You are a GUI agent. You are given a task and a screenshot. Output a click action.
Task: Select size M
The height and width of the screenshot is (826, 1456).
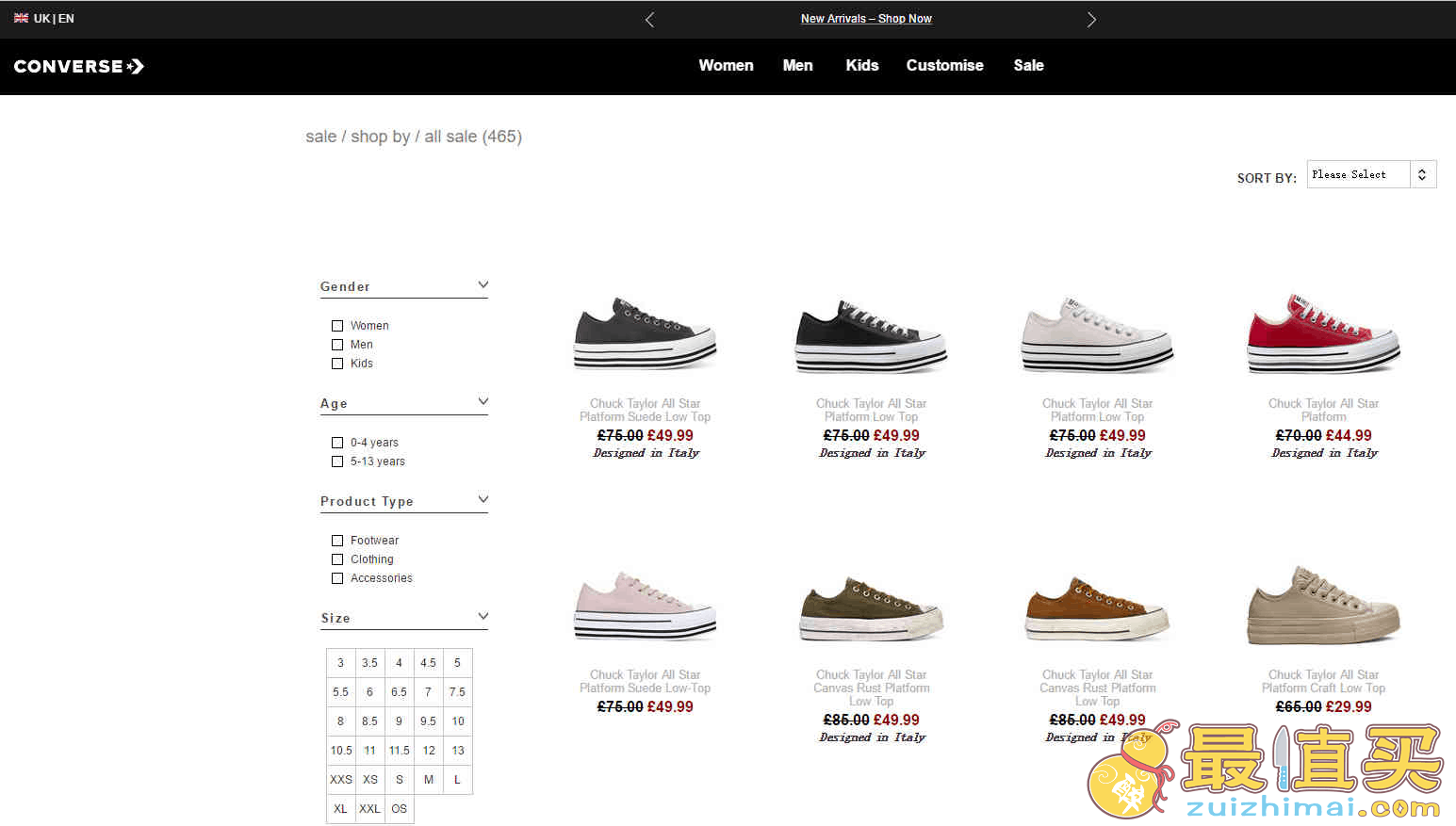(x=429, y=780)
